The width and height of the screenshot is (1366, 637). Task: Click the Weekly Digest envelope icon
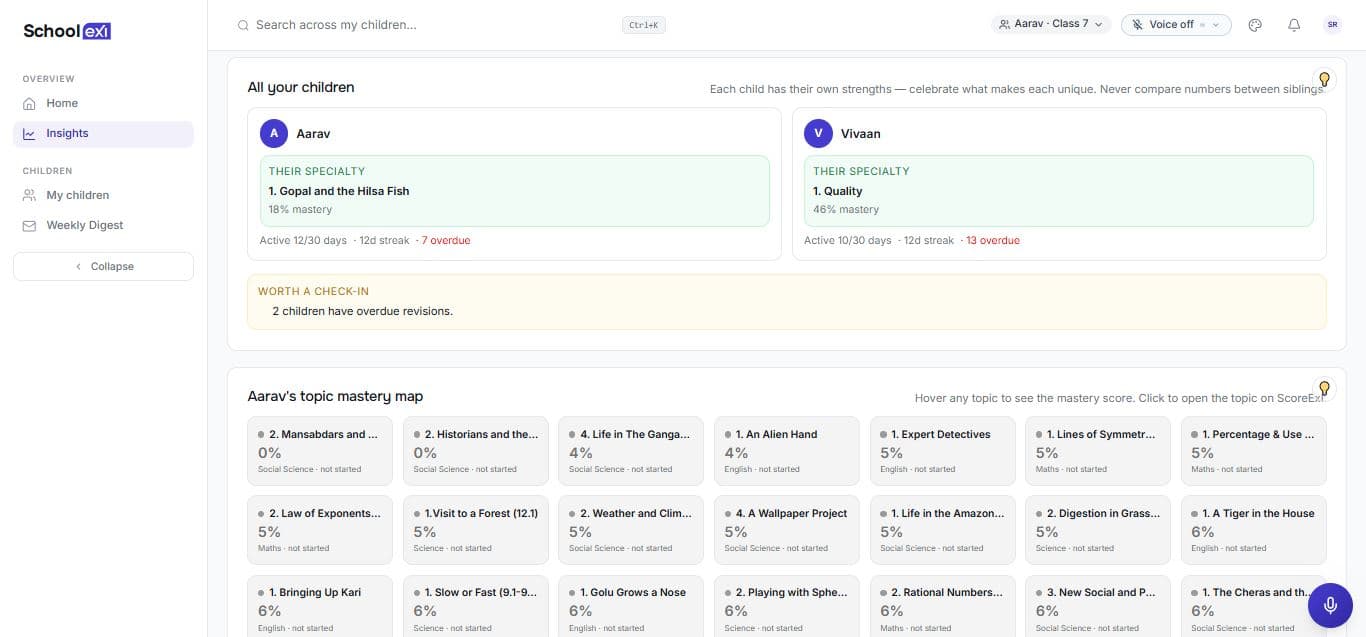coord(29,226)
